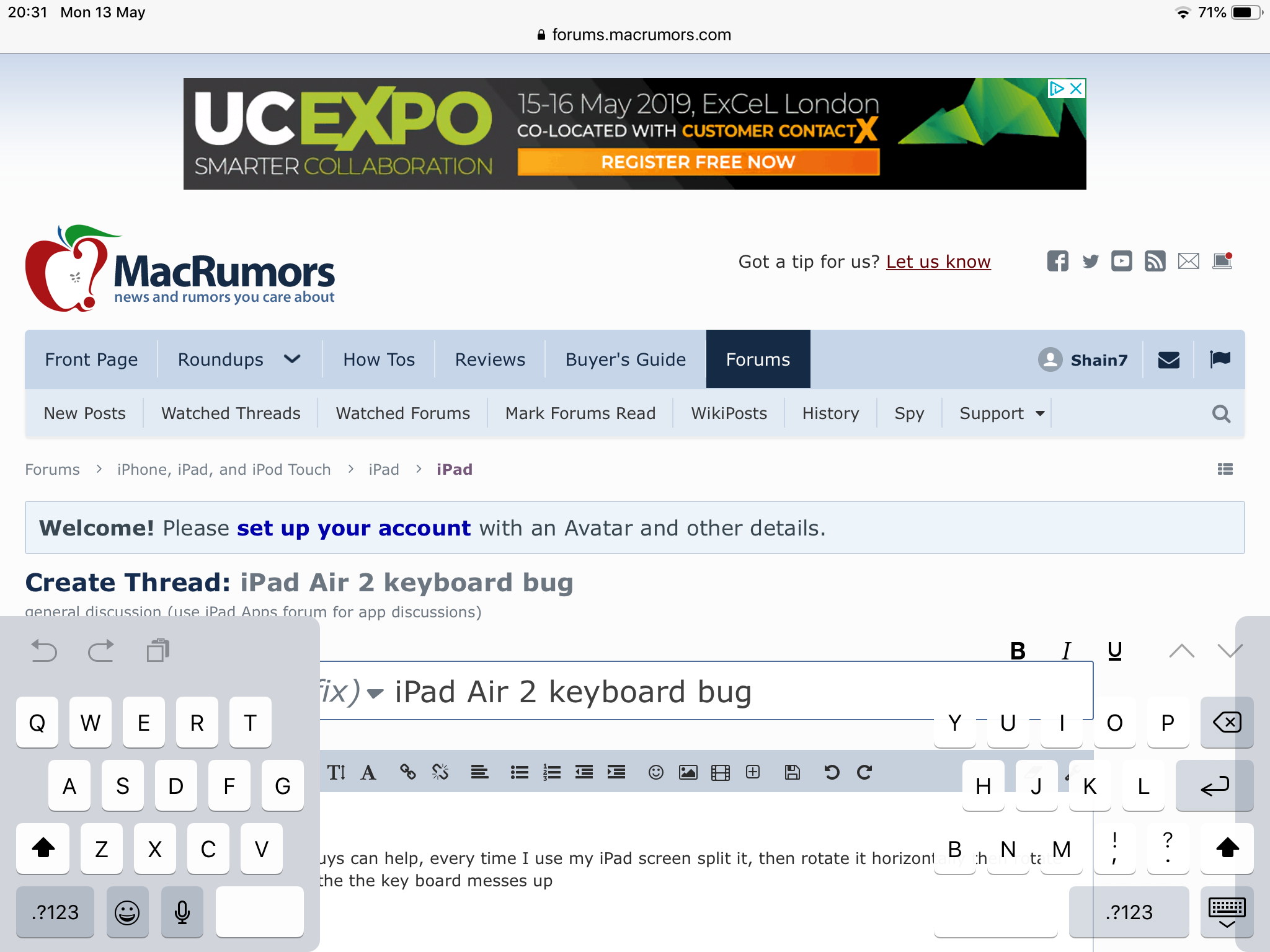The width and height of the screenshot is (1270, 952).
Task: Tap the emoji key on keyboard
Action: coord(127,912)
